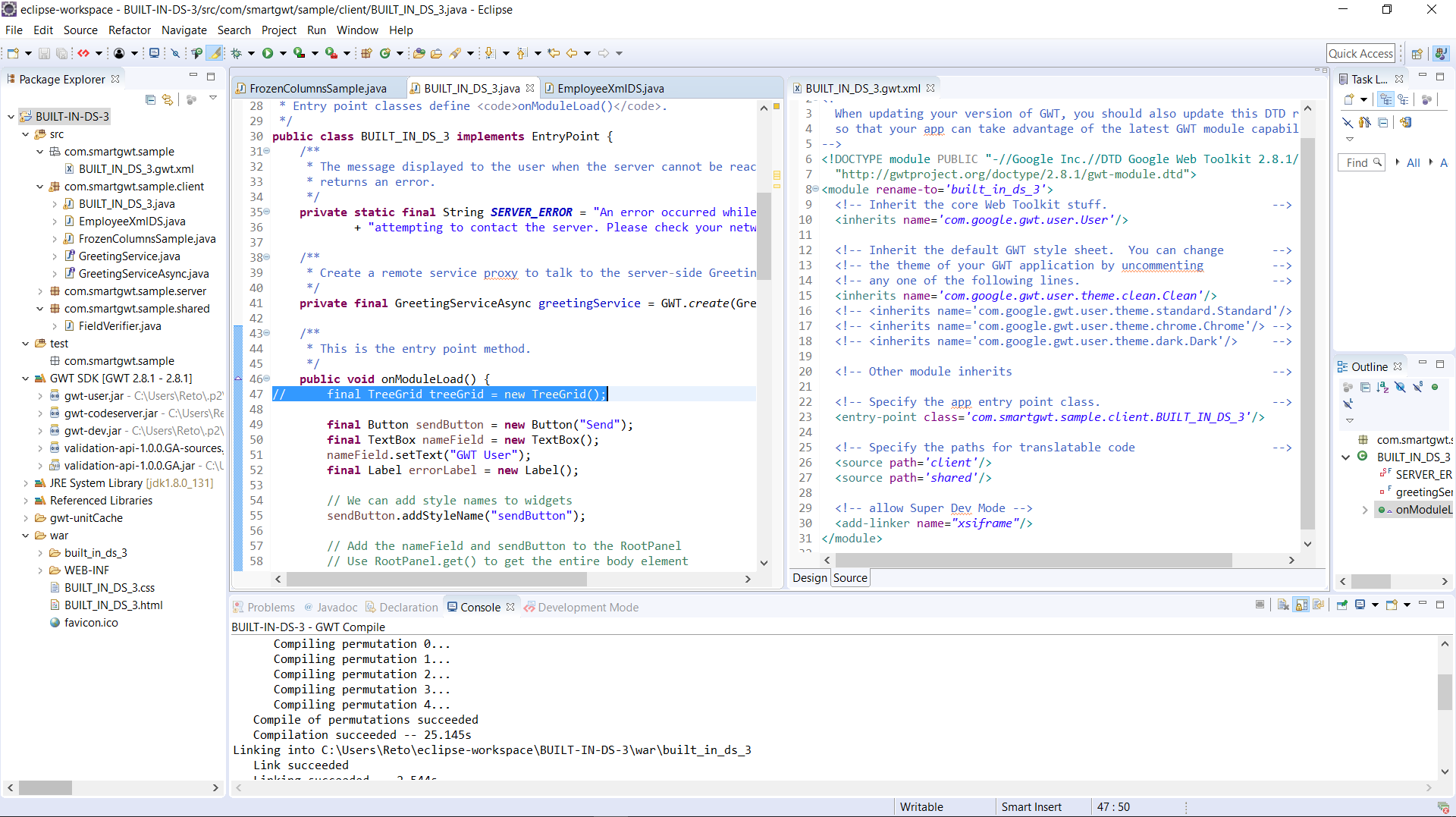Toggle alphabetical Sort in Outline view
The image size is (1456, 817).
coord(1382,387)
